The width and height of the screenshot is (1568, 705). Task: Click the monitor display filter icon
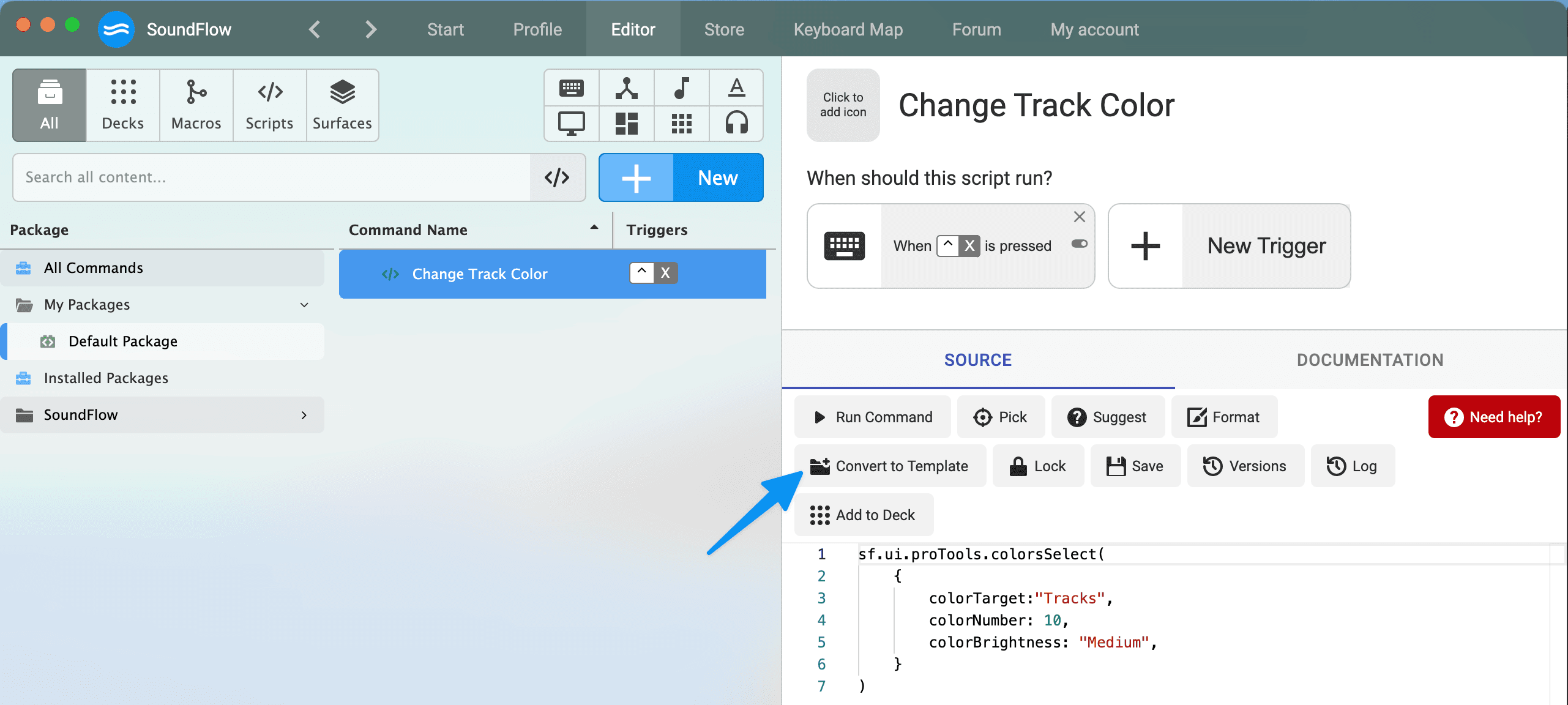572,123
